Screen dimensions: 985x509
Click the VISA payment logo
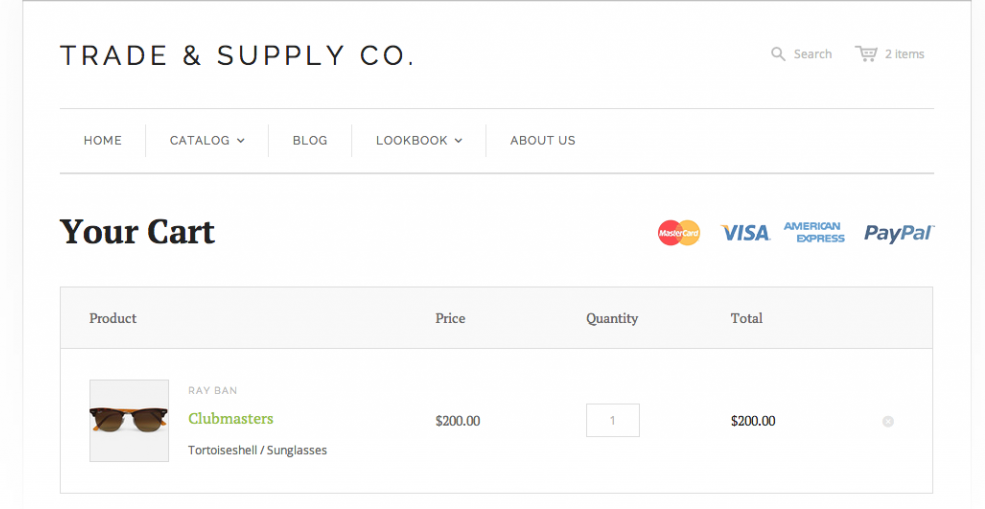[x=745, y=233]
